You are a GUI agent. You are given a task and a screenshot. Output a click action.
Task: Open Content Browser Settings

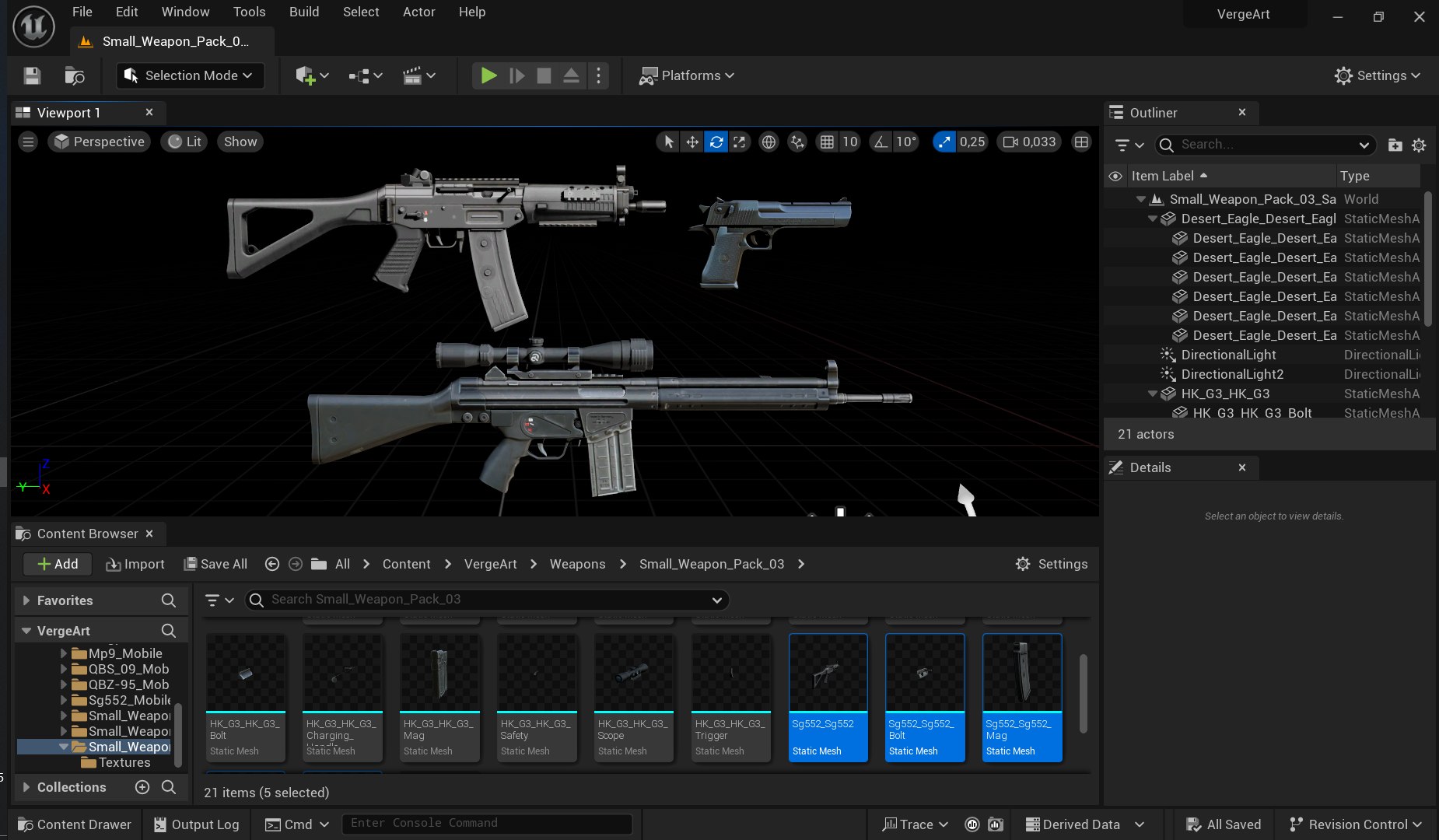1052,564
